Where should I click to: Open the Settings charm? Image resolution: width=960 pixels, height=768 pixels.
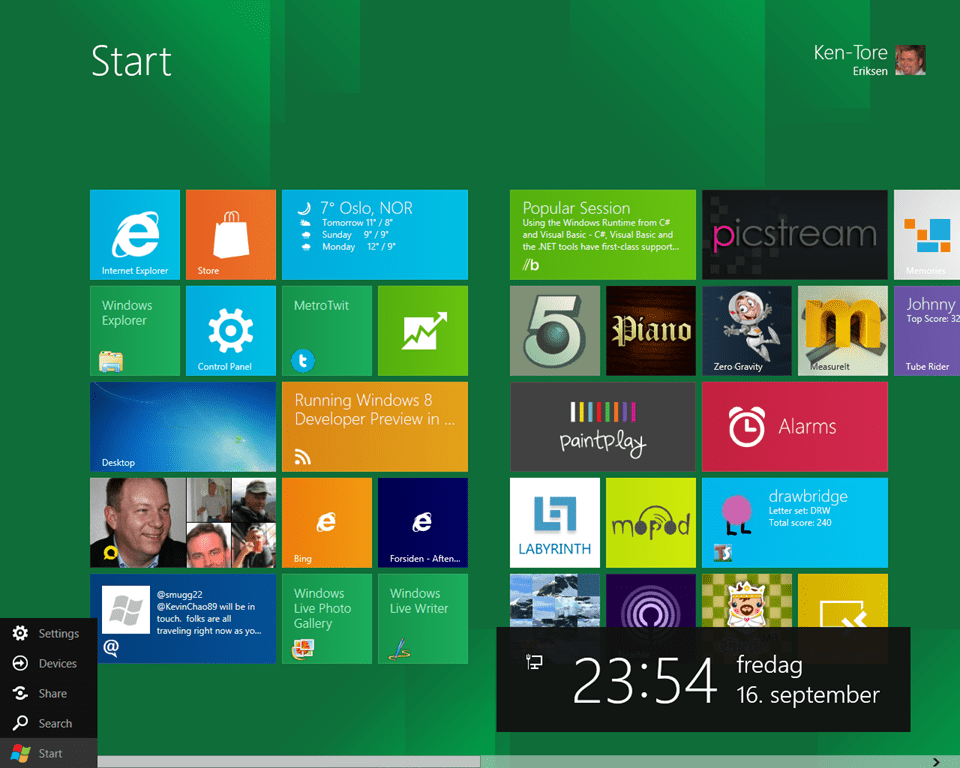(48, 633)
